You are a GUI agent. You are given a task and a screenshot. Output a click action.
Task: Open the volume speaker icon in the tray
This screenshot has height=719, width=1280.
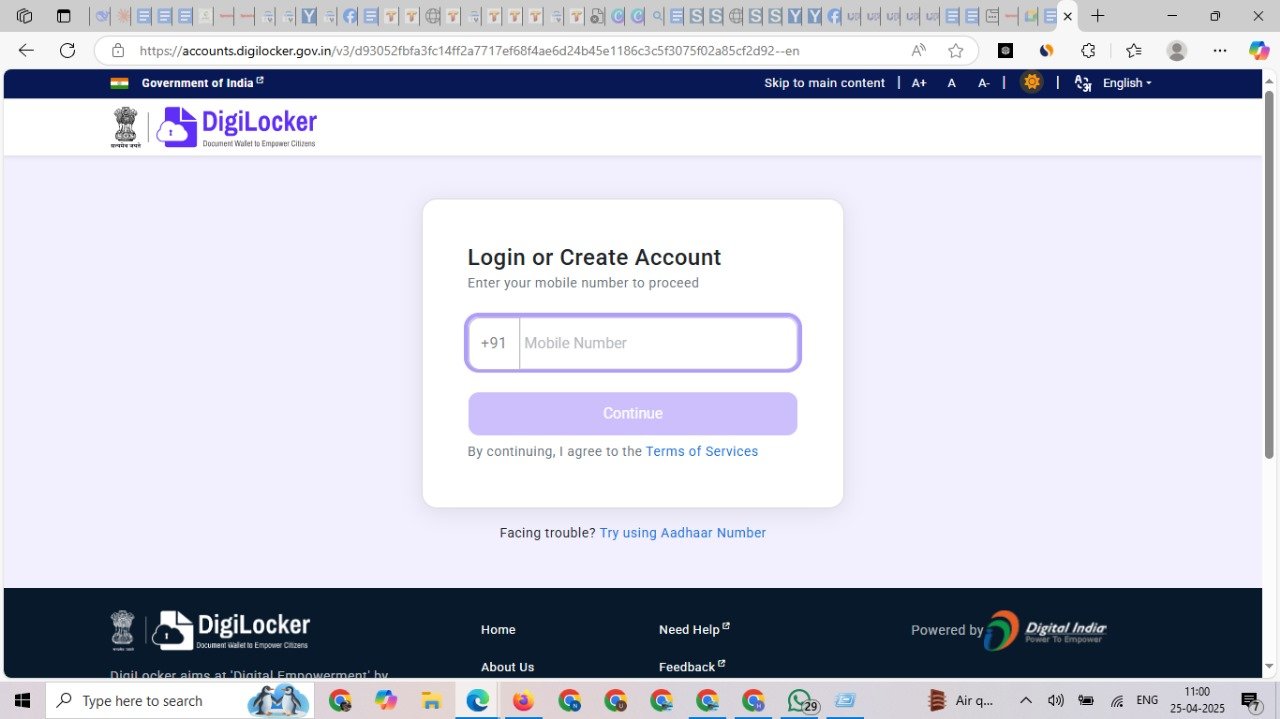coord(1055,701)
